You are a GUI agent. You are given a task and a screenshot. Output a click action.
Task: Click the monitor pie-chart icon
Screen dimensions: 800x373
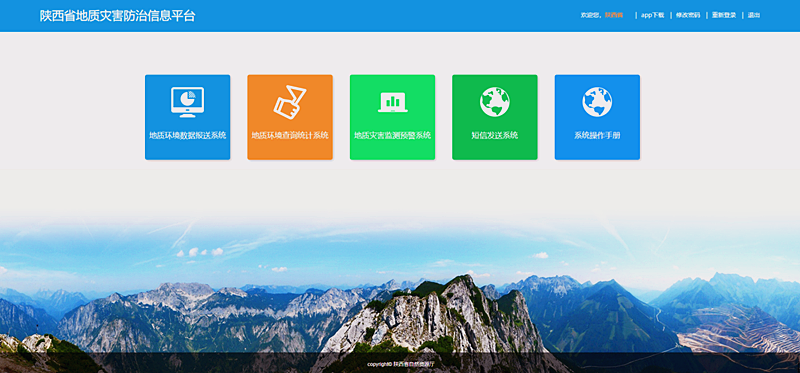(x=187, y=102)
